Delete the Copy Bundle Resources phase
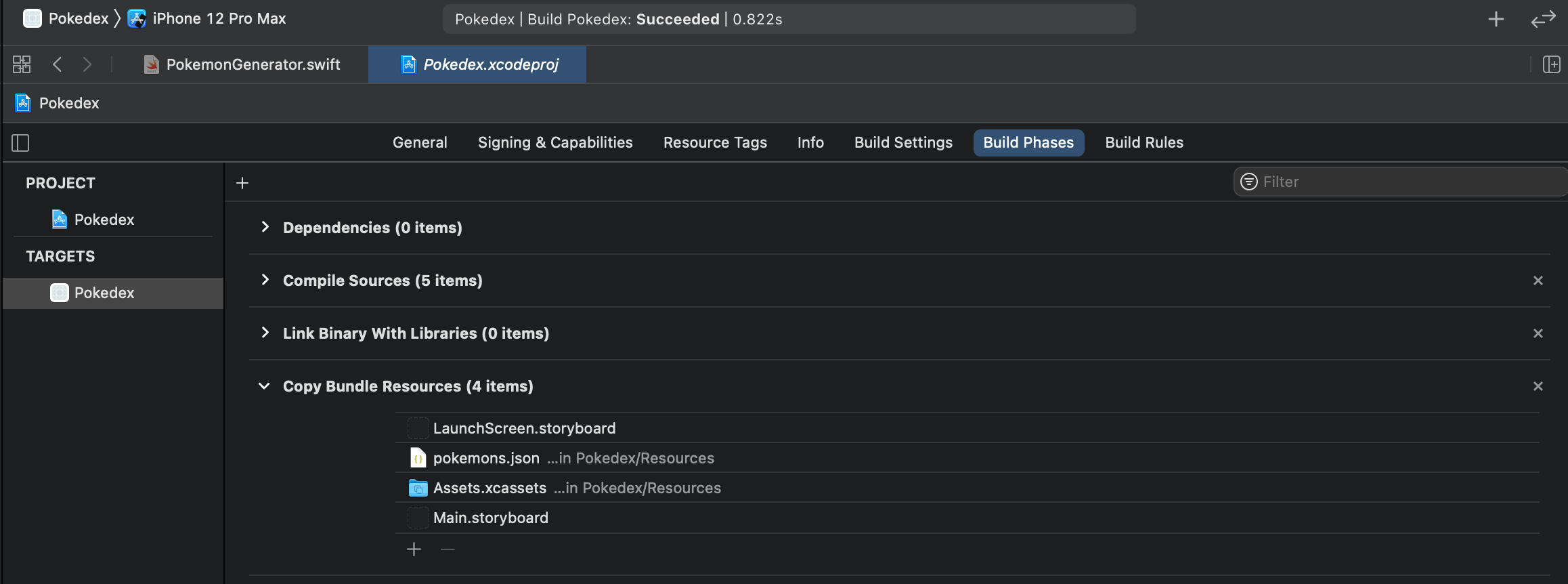The image size is (1568, 584). tap(1538, 386)
